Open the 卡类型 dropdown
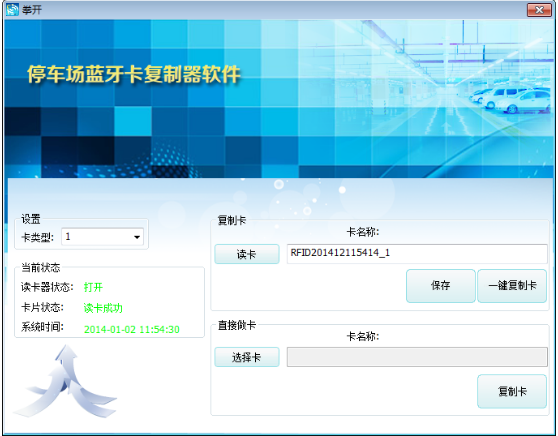This screenshot has height=436, width=558. click(x=102, y=237)
